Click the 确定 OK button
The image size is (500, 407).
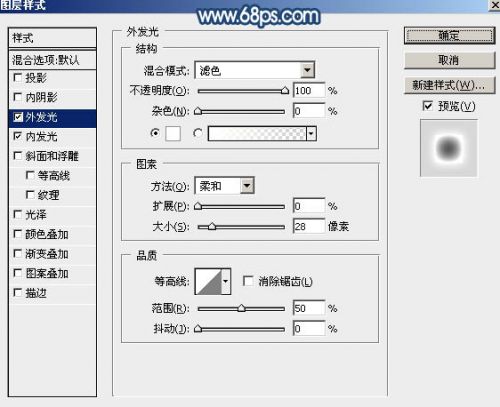coord(450,35)
